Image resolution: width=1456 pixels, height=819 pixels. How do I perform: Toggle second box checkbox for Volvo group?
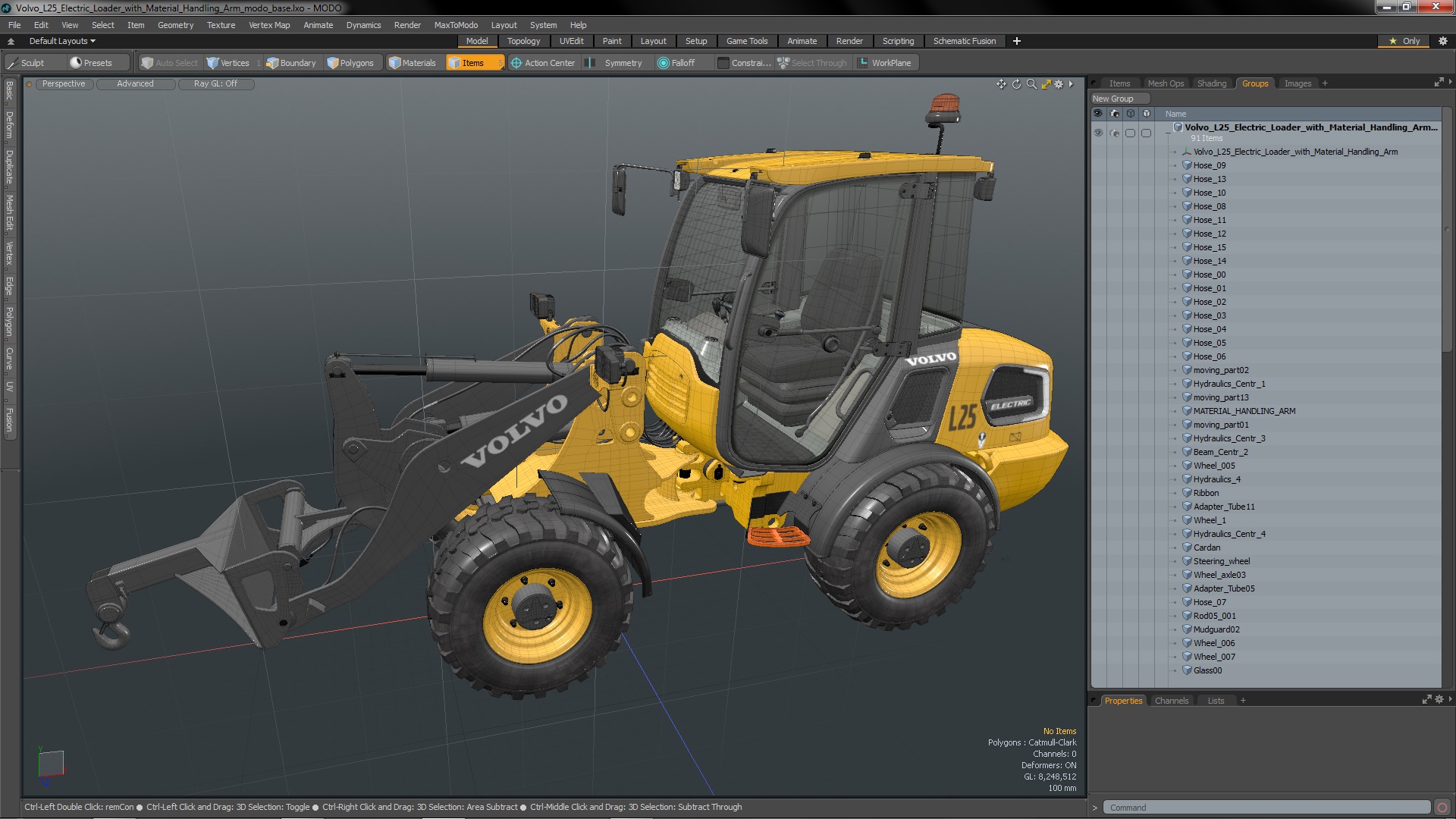(x=1146, y=133)
